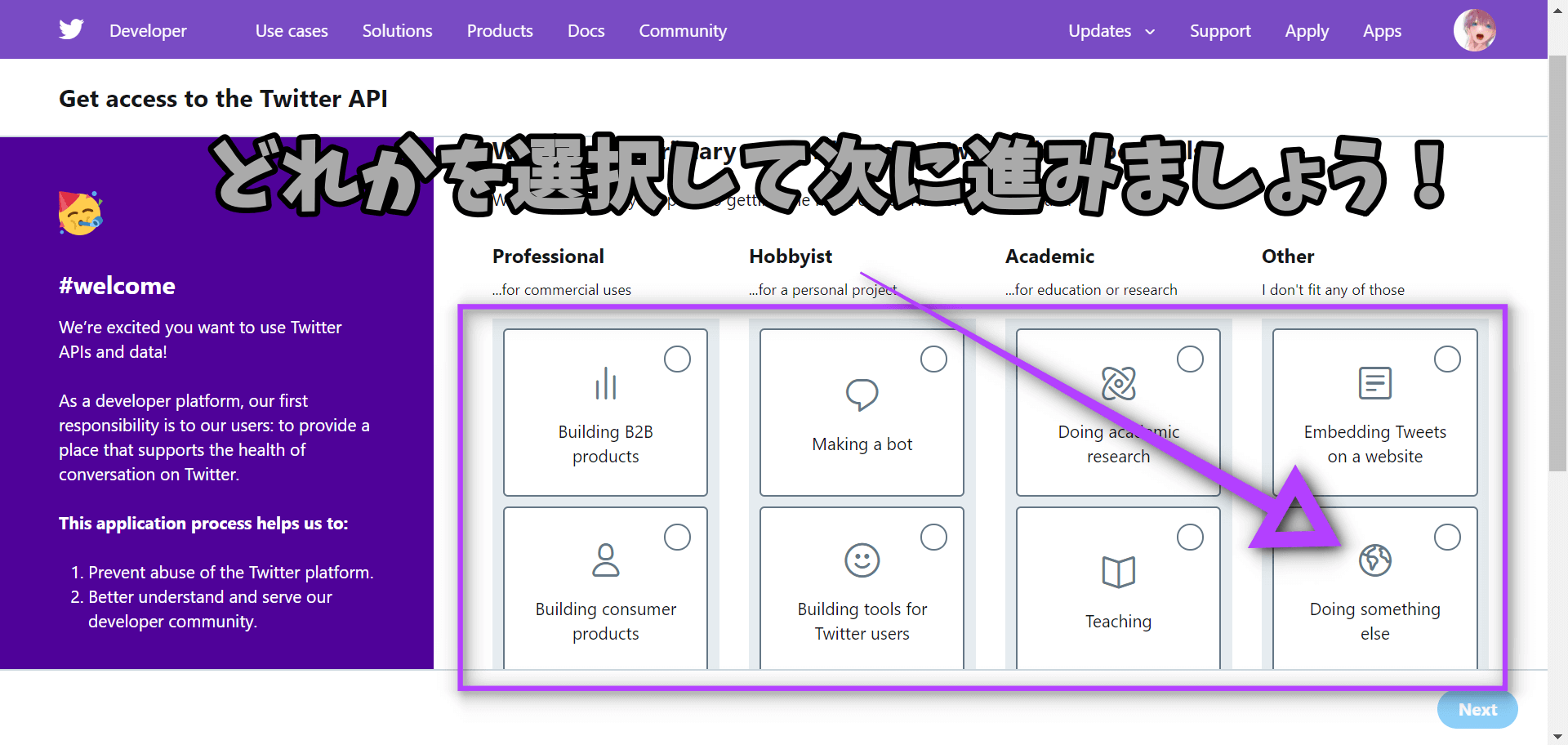Click the Building tools for Twitter users label
1568x745 pixels.
(x=862, y=621)
